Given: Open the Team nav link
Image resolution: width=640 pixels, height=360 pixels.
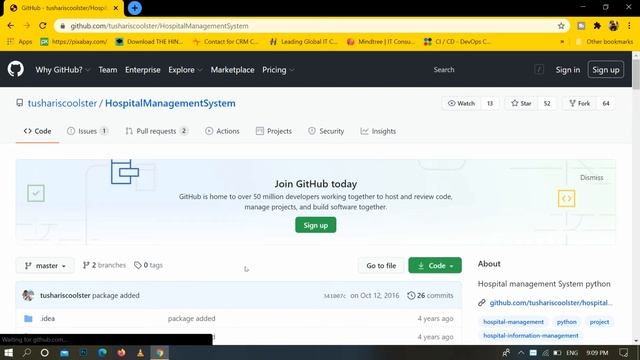Looking at the screenshot, I should (x=108, y=70).
